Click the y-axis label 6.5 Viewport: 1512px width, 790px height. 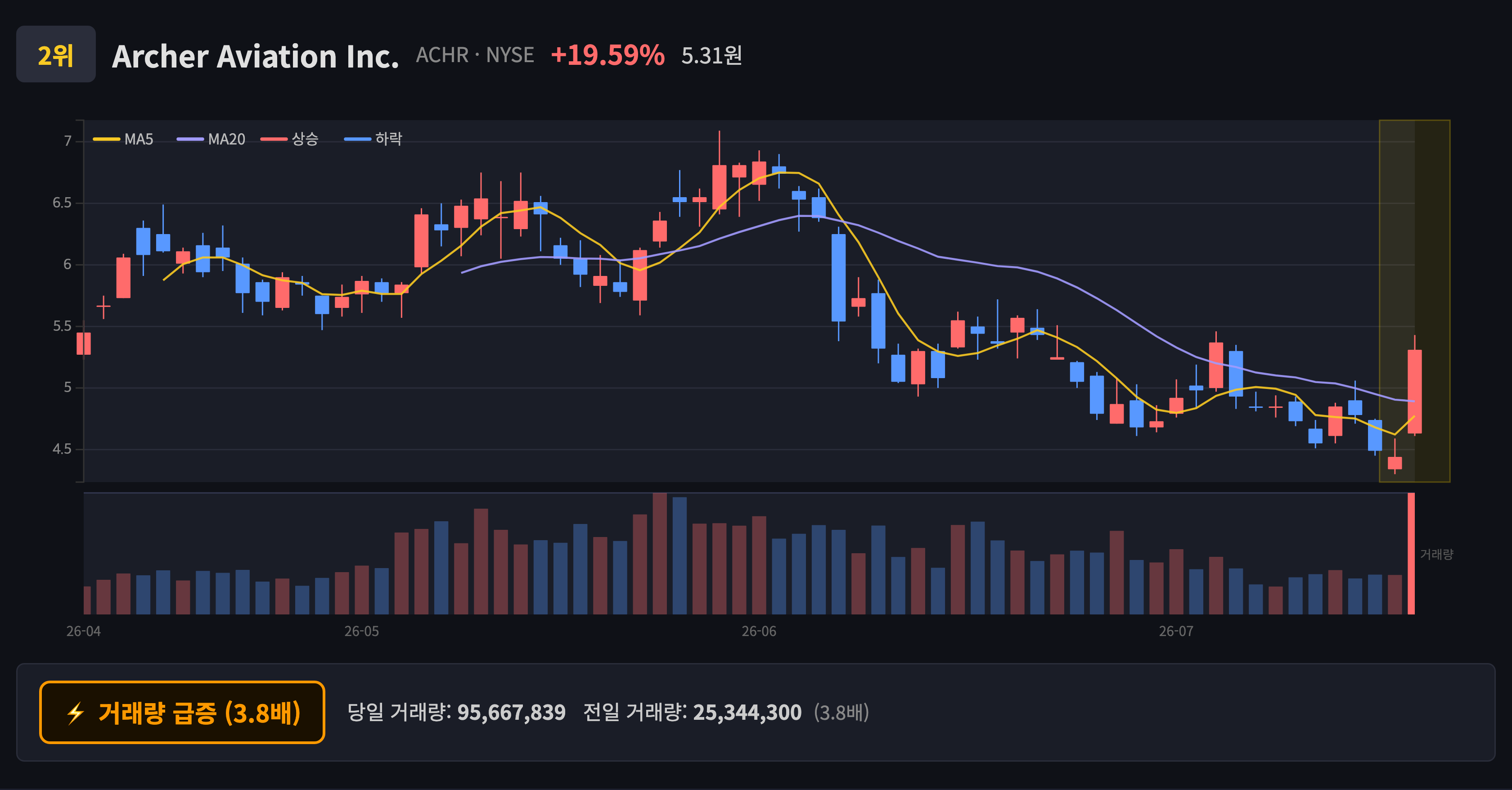62,203
